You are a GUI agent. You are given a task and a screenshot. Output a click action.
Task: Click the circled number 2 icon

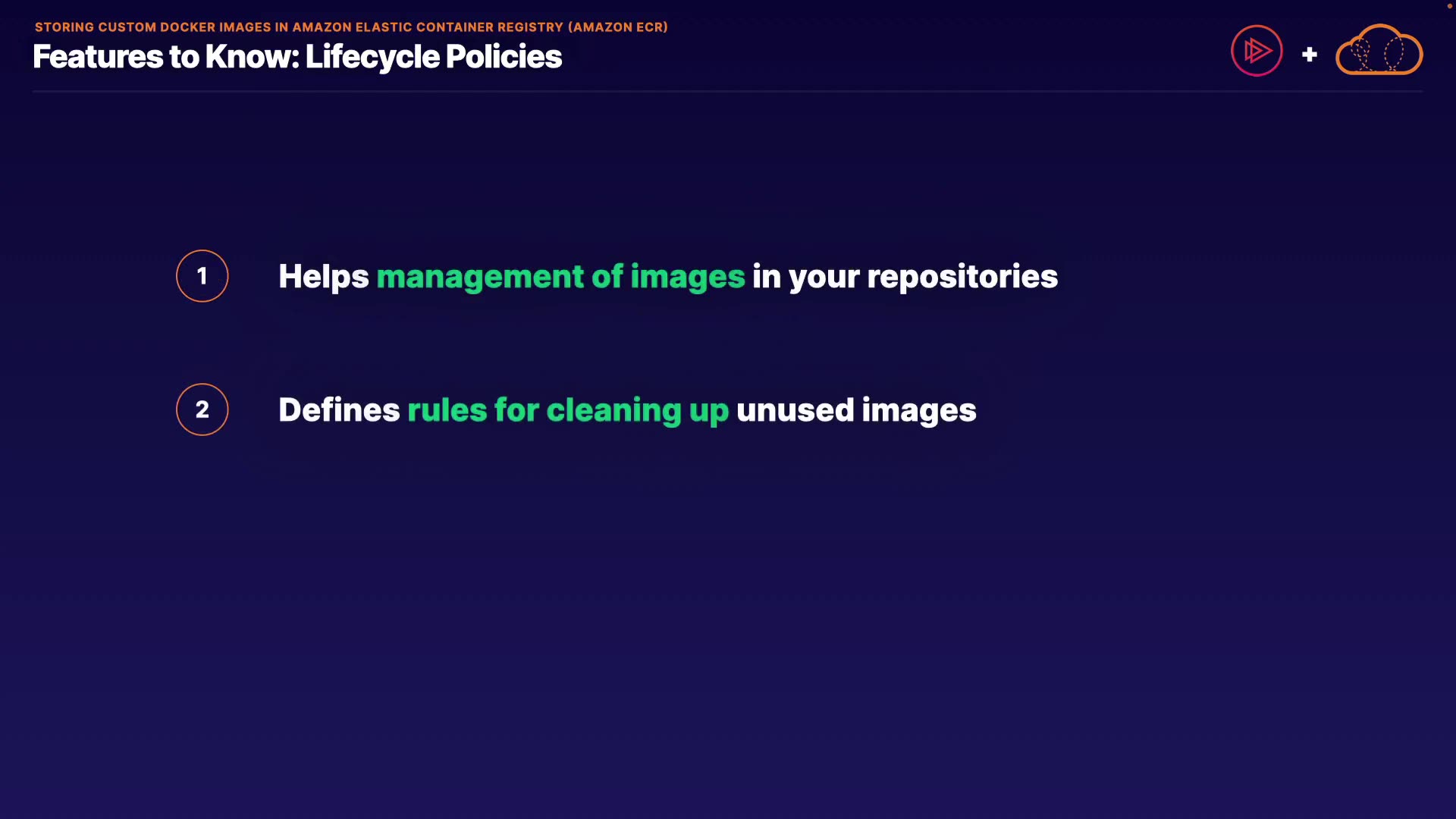202,409
